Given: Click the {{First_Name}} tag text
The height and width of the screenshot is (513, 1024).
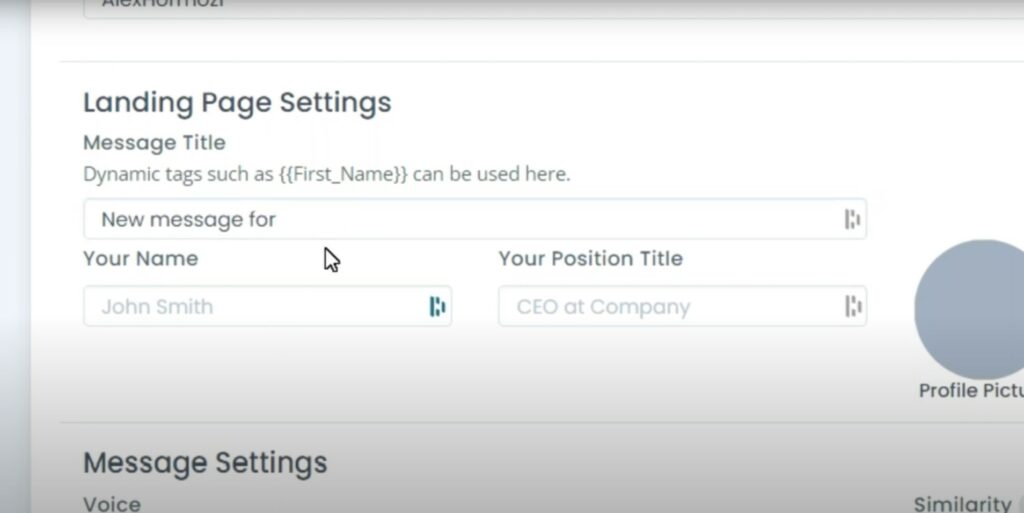Looking at the screenshot, I should [x=343, y=174].
